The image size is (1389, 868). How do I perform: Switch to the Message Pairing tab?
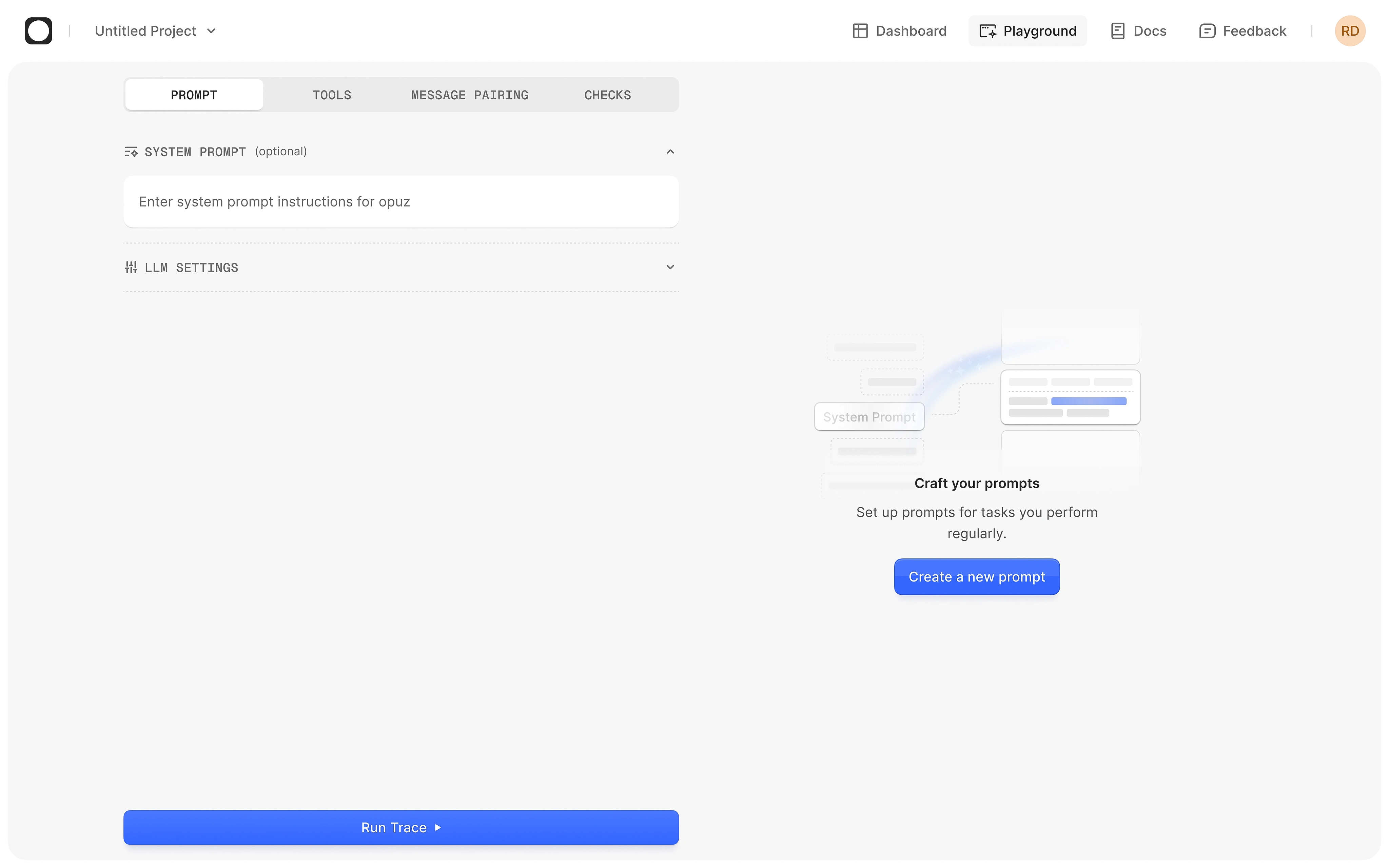point(470,95)
